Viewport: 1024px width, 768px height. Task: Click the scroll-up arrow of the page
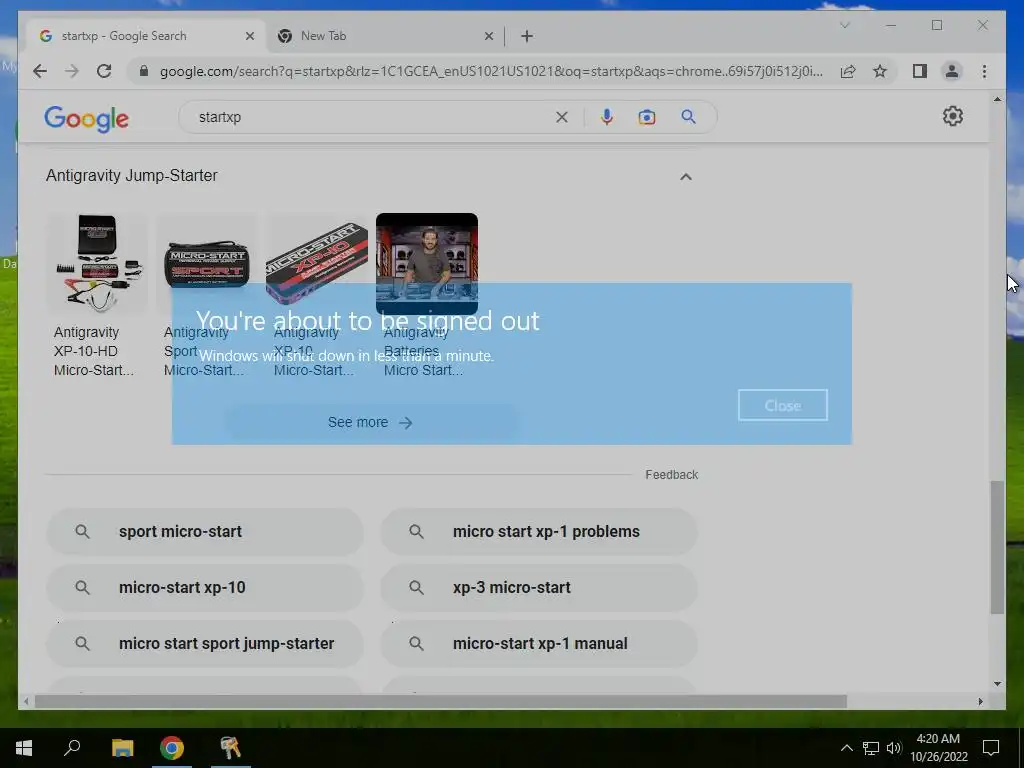tap(997, 99)
